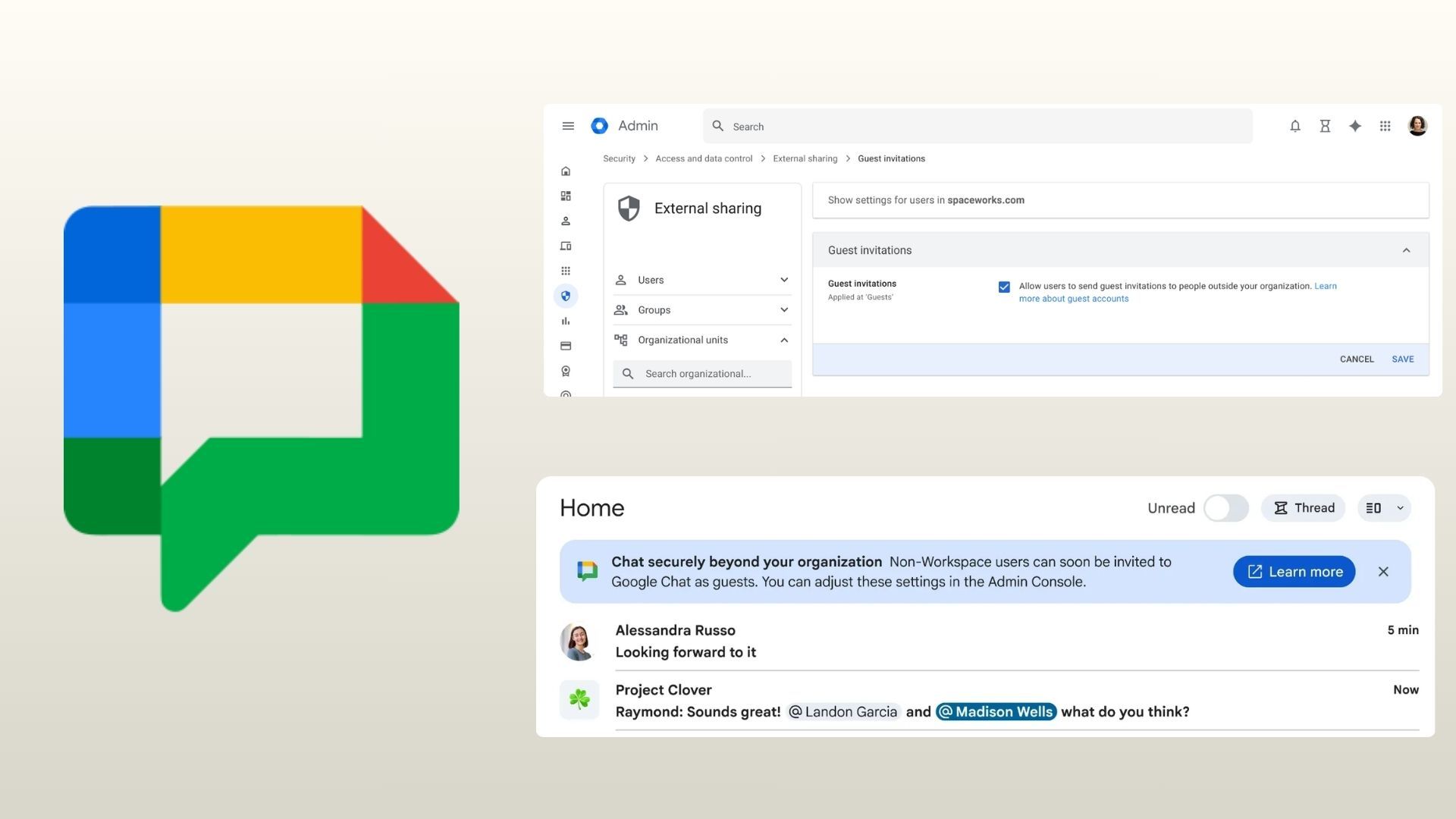Image resolution: width=1456 pixels, height=819 pixels.
Task: Open the layout view dropdown in Chat Home
Action: [x=1384, y=508]
